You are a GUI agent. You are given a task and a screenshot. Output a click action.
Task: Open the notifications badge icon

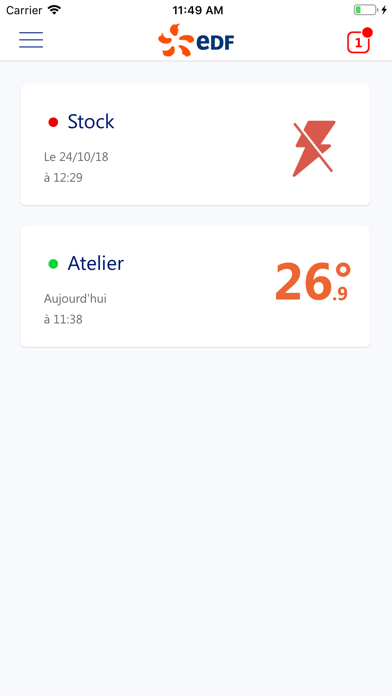coord(359,42)
